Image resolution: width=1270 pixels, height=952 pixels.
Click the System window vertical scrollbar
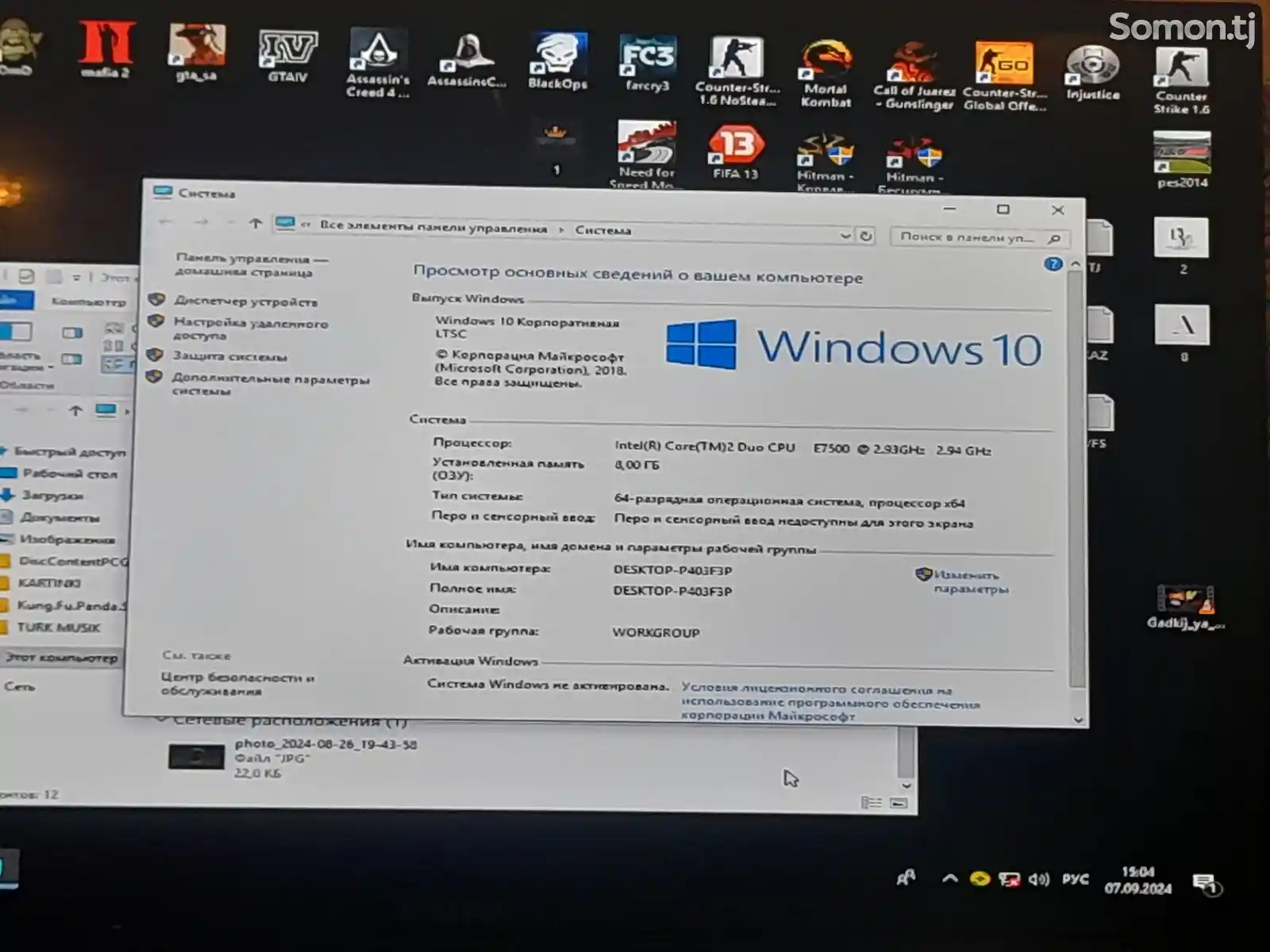pyautogui.click(x=1076, y=480)
